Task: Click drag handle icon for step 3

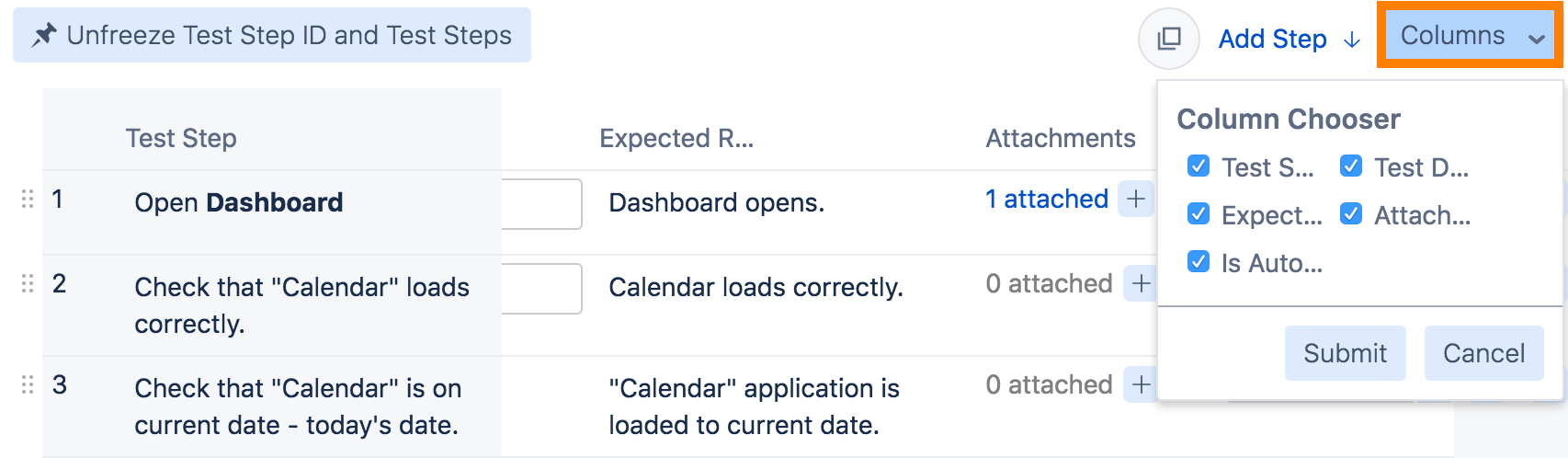Action: tap(28, 384)
